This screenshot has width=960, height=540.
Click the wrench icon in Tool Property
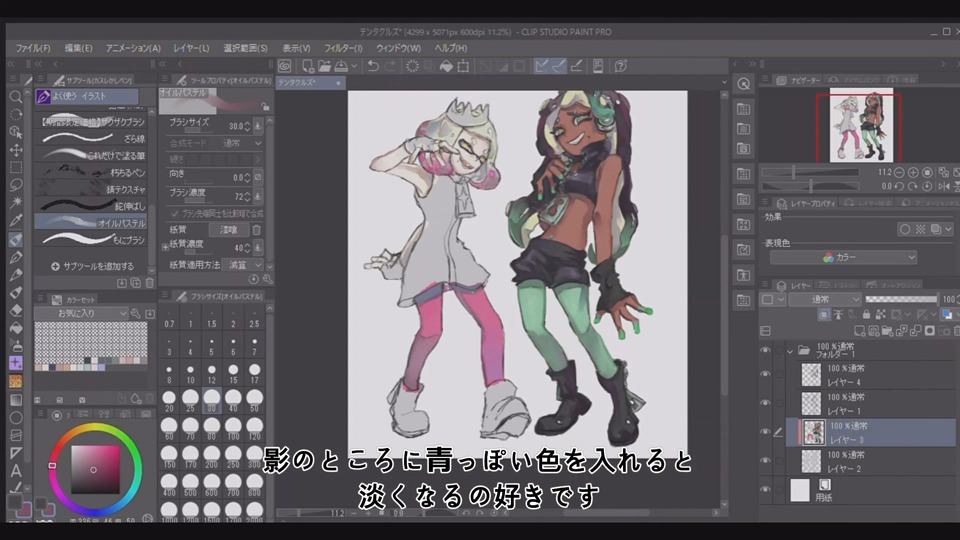pyautogui.click(x=268, y=279)
